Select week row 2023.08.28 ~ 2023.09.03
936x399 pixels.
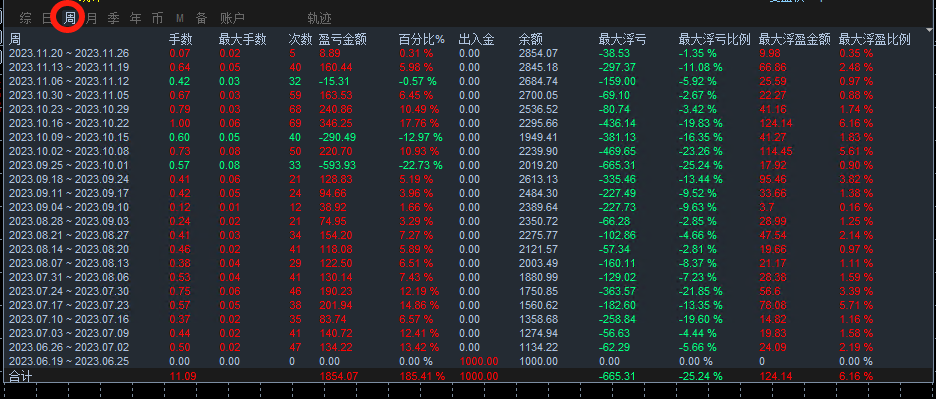(x=468, y=221)
